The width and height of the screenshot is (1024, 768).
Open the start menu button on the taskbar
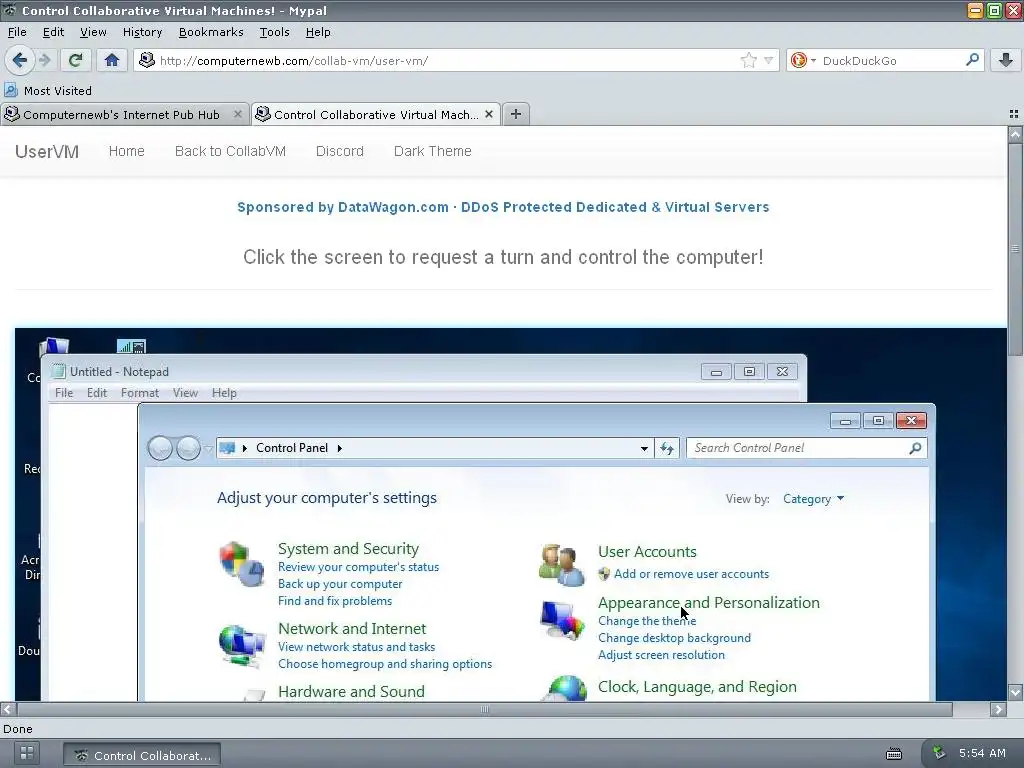point(27,754)
